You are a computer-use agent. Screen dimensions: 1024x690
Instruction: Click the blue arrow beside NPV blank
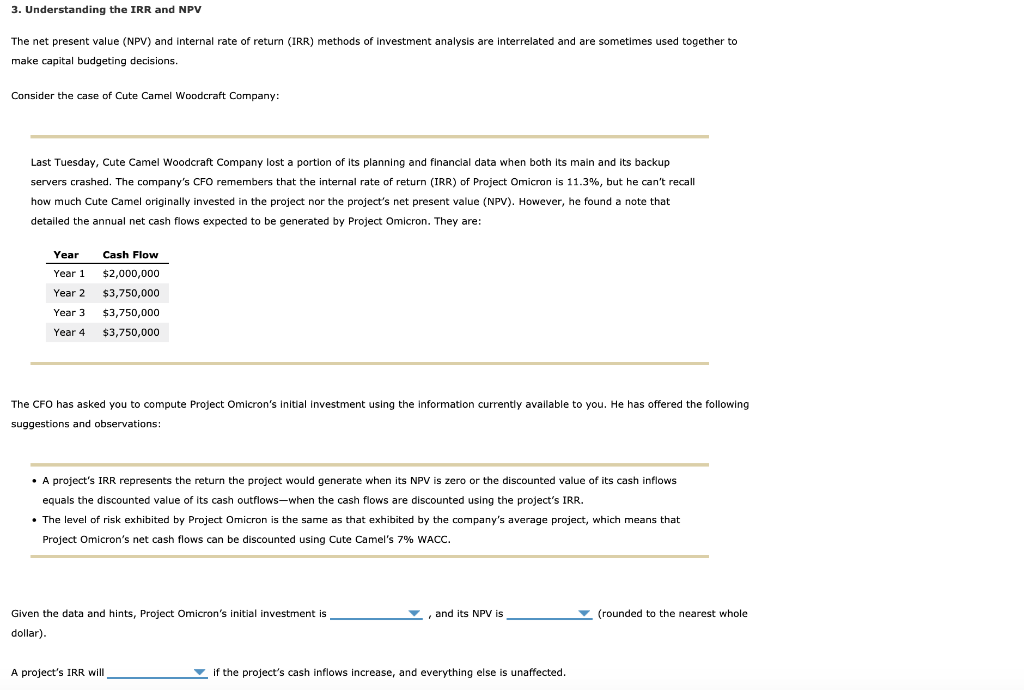[x=585, y=613]
